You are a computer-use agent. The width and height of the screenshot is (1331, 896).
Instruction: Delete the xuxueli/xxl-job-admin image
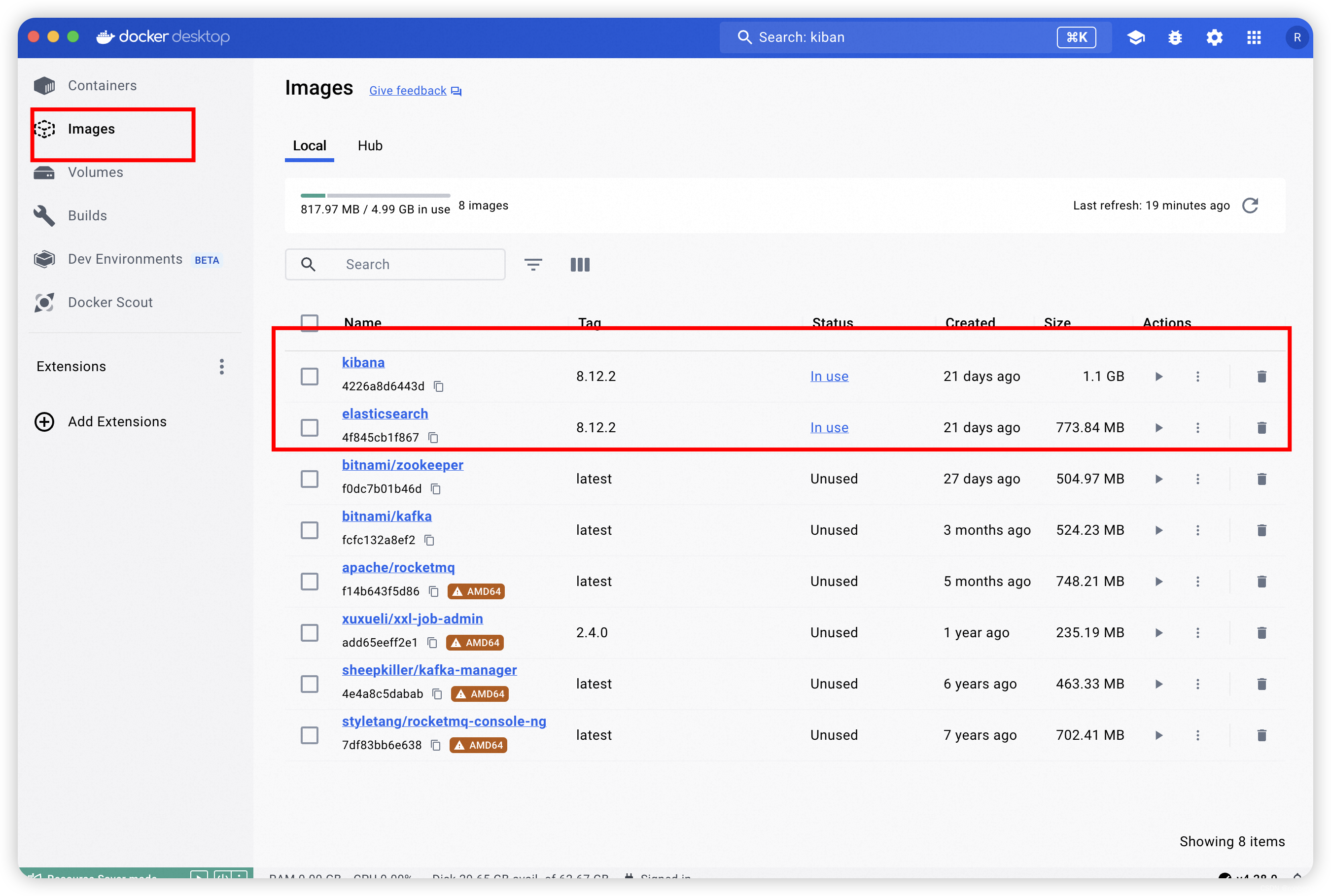[1261, 632]
